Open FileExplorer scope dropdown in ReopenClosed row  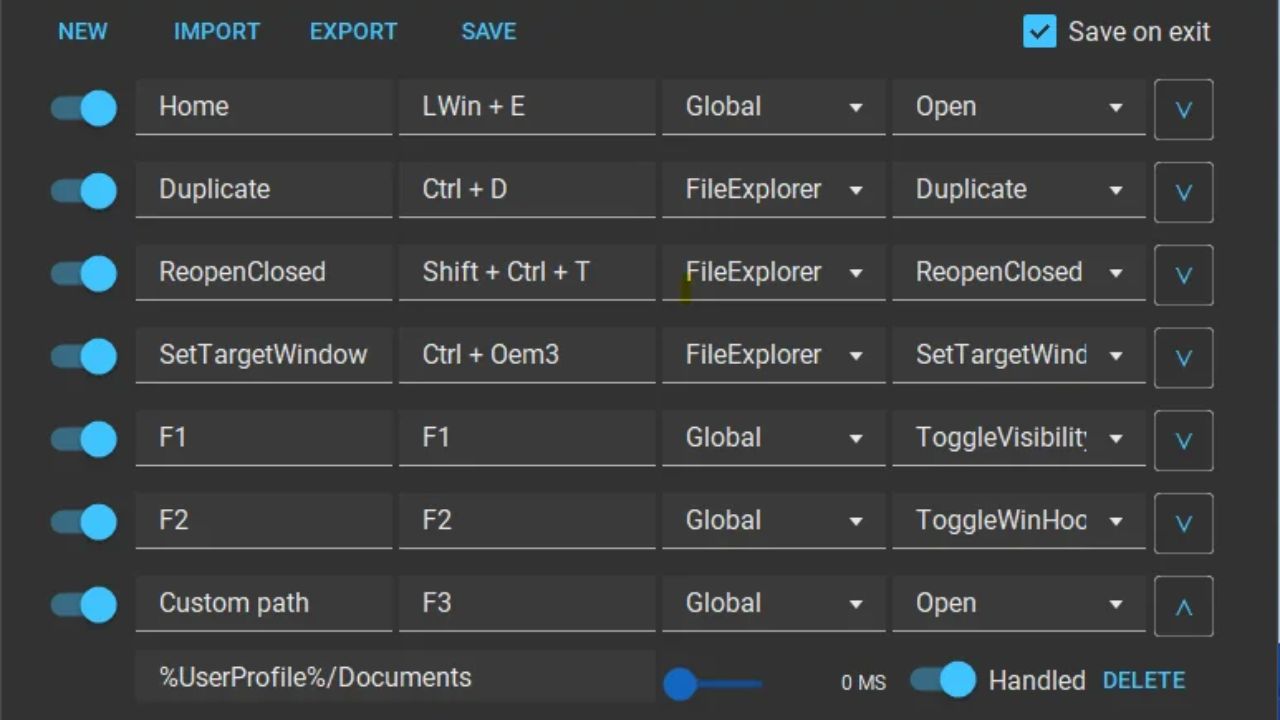click(x=773, y=273)
